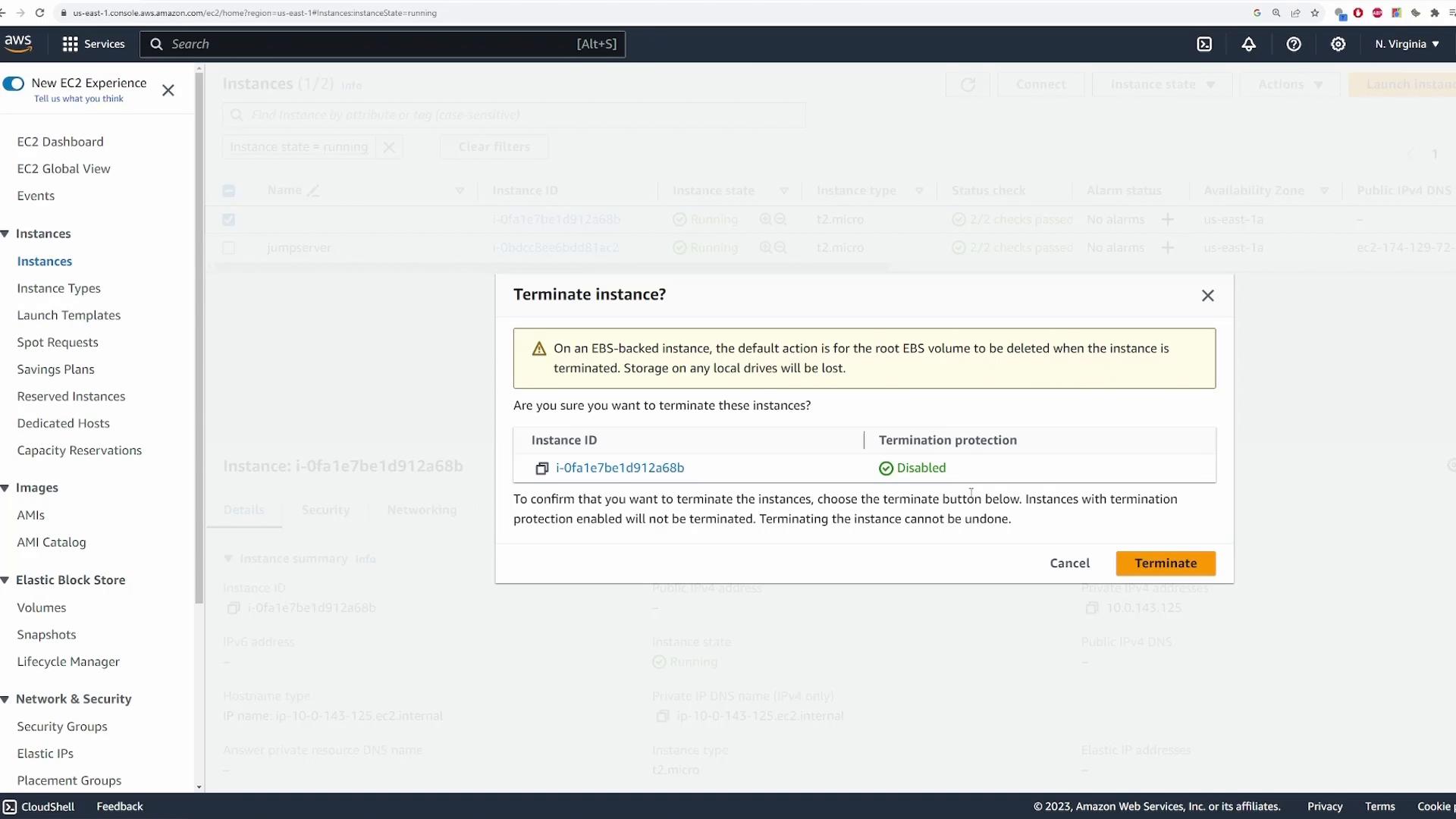The height and width of the screenshot is (819, 1456).
Task: Open the Actions dropdown
Action: [x=1290, y=85]
